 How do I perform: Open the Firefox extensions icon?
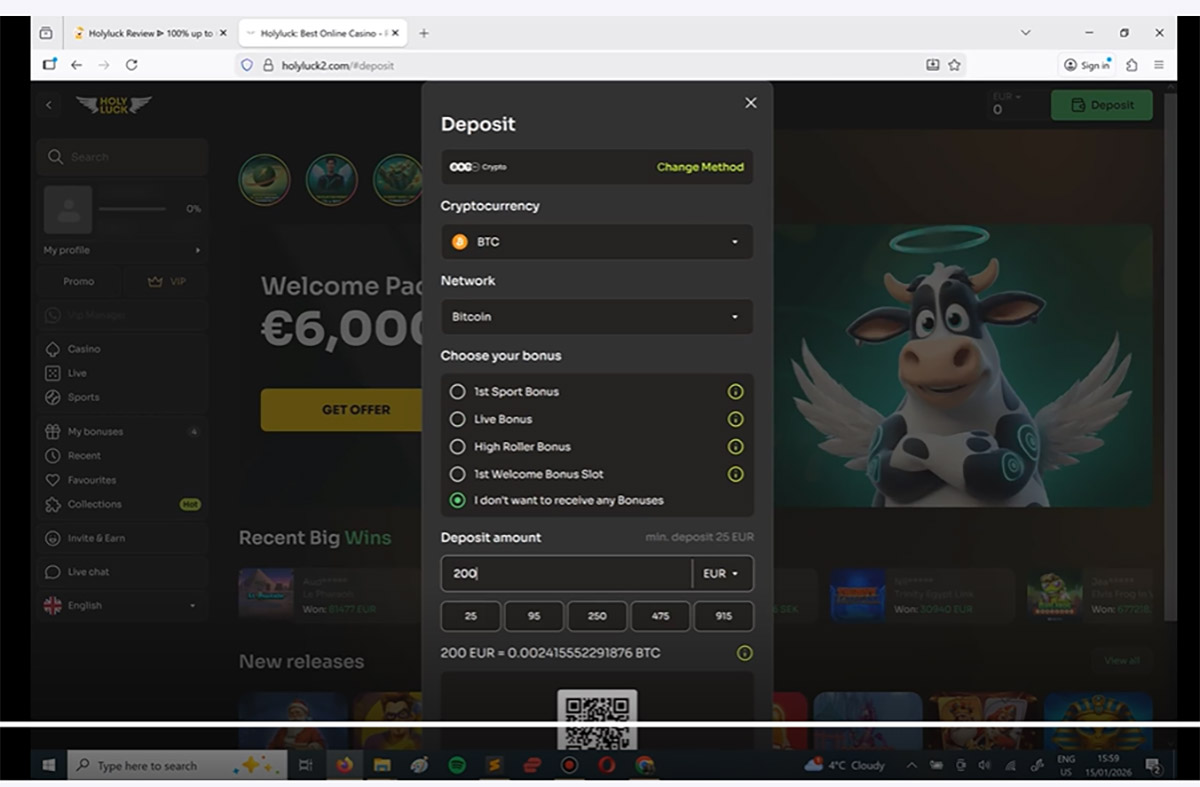point(1132,65)
